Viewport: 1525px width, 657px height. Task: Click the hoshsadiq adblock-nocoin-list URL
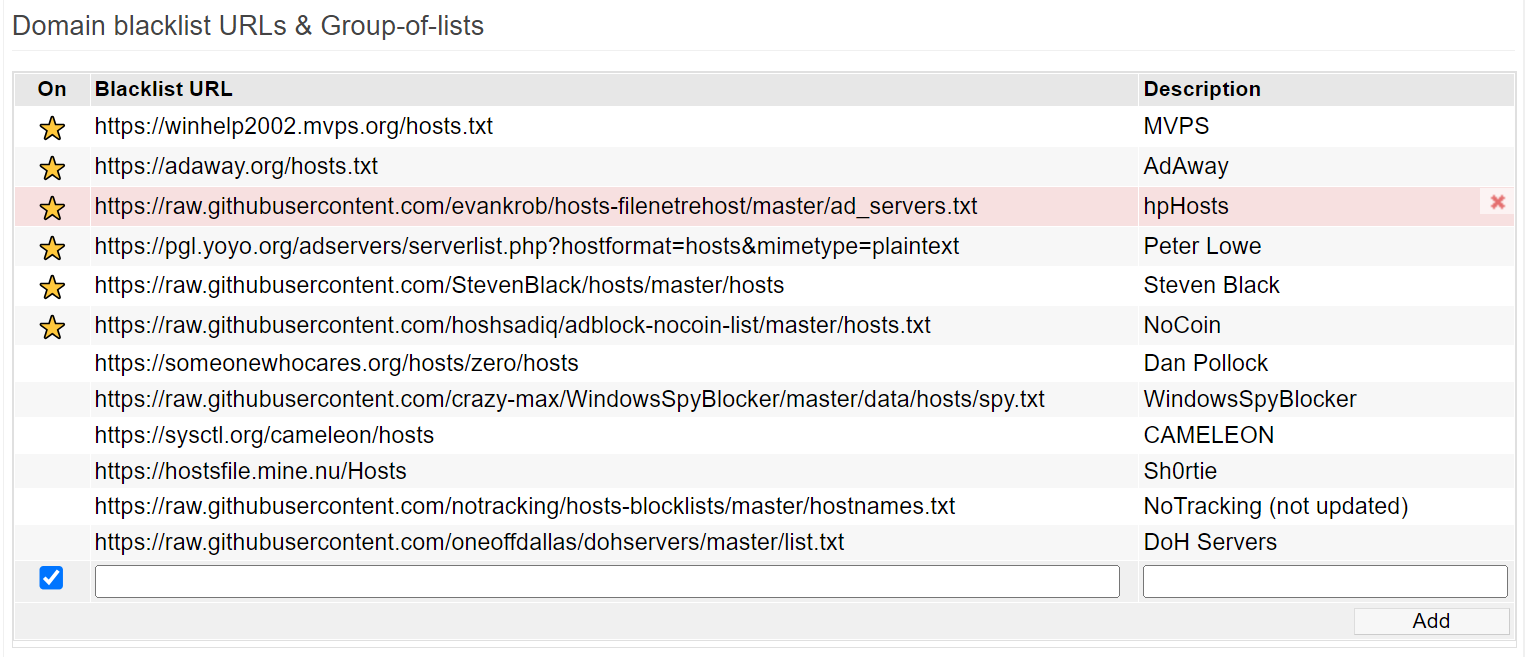point(513,325)
